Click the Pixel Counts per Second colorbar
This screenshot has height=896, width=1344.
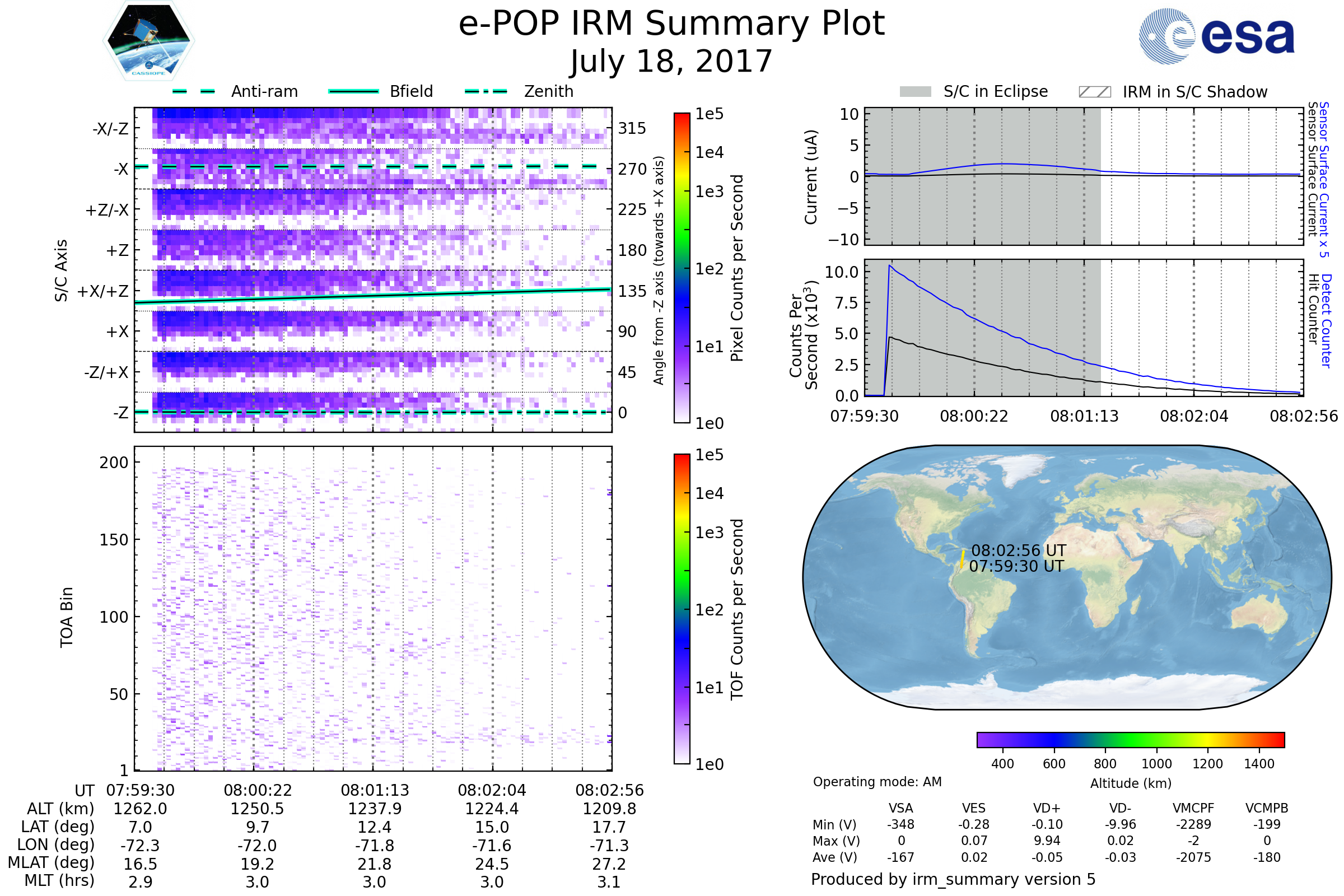point(682,268)
